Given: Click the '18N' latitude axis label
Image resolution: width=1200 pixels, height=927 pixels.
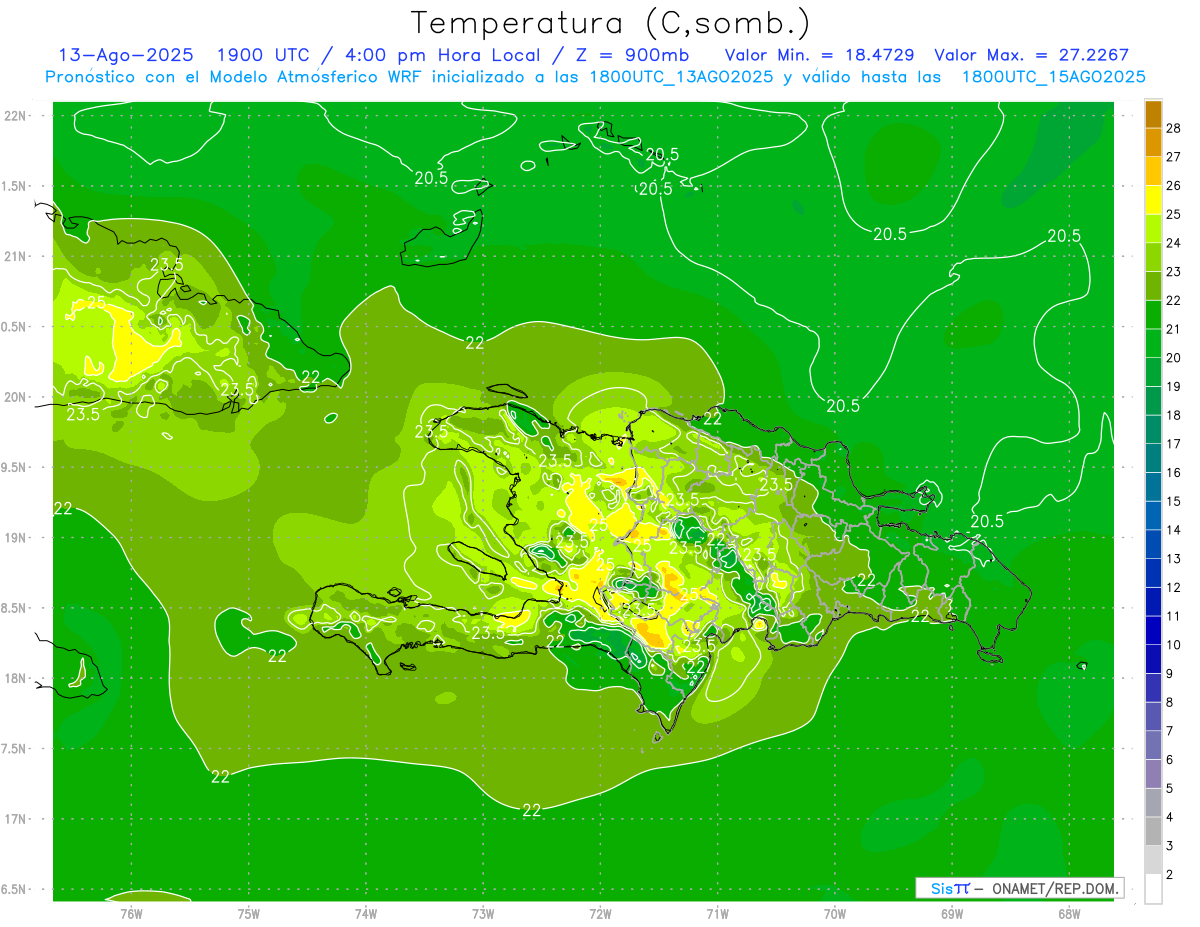Looking at the screenshot, I should point(15,679).
